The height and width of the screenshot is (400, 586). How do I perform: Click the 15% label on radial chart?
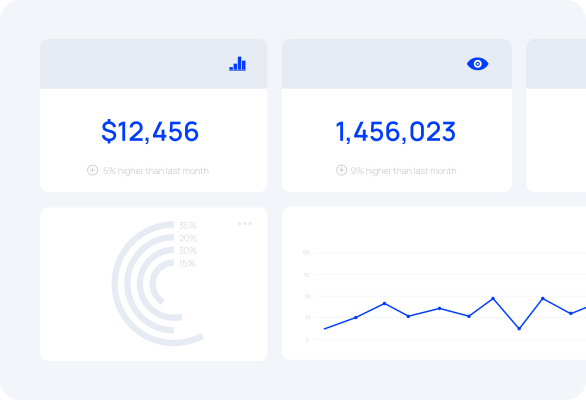coord(187,264)
